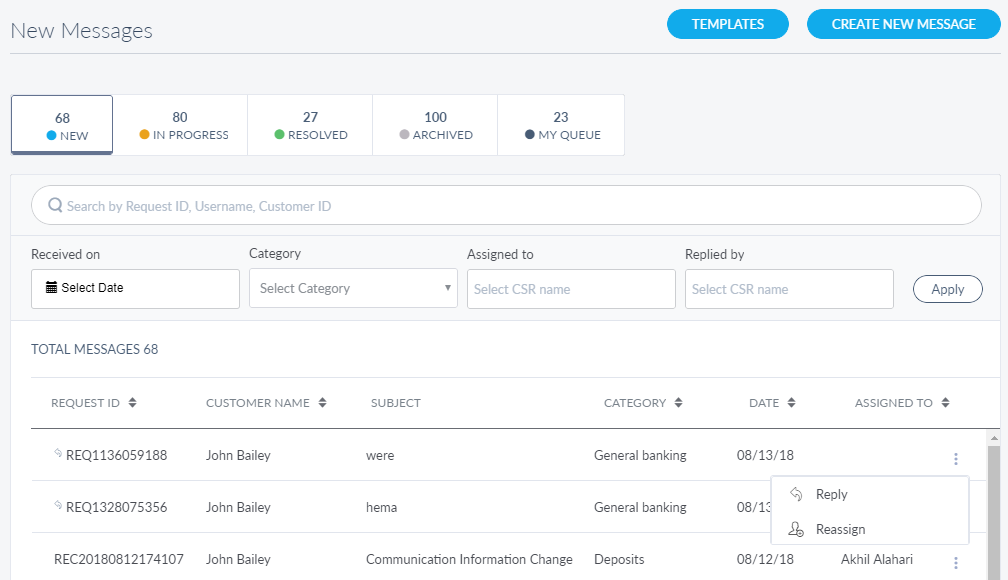Screen dimensions: 1008x580
Task: Click the search magnifier icon
Action: point(55,205)
